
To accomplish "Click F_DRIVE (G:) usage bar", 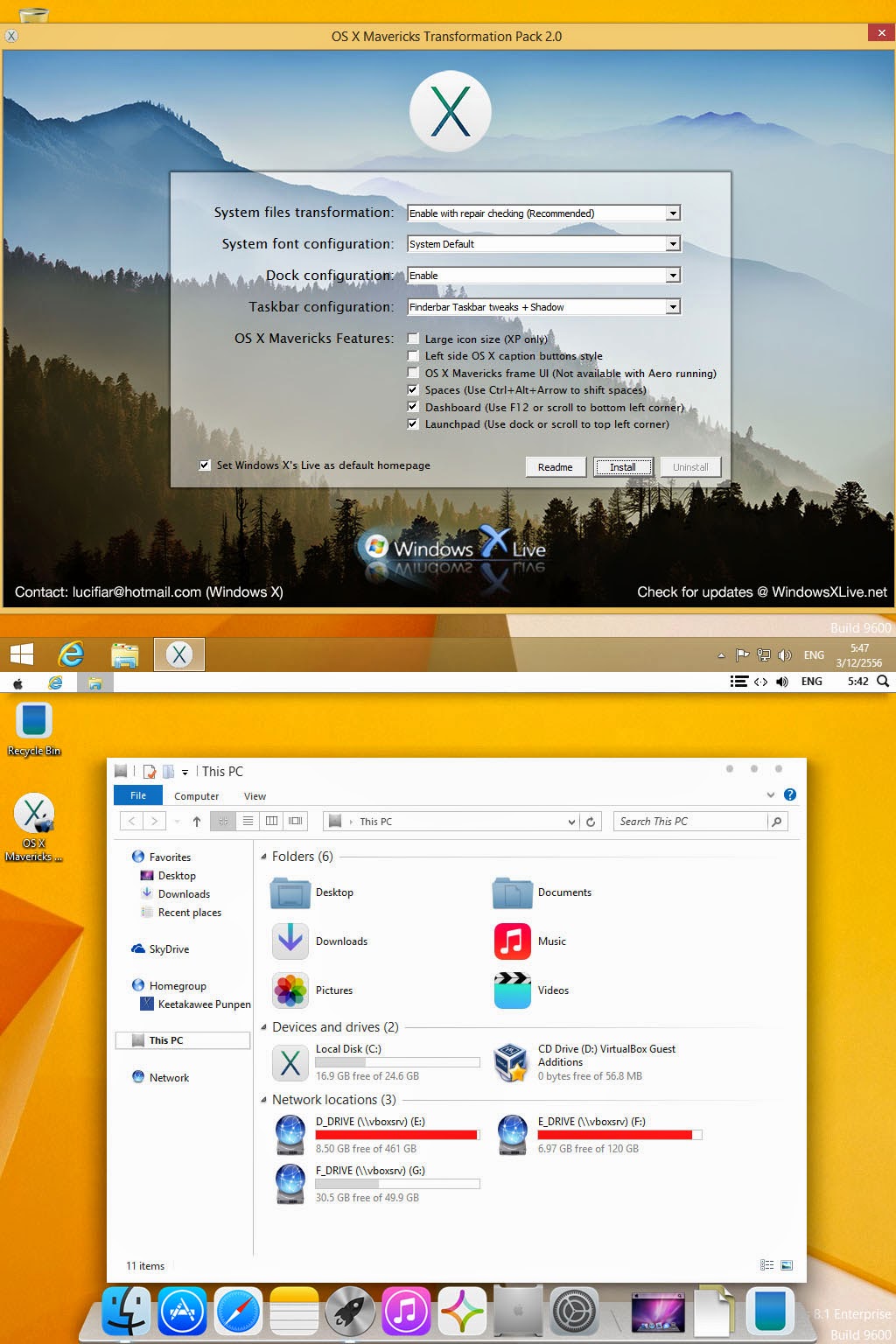I will 397,1184.
